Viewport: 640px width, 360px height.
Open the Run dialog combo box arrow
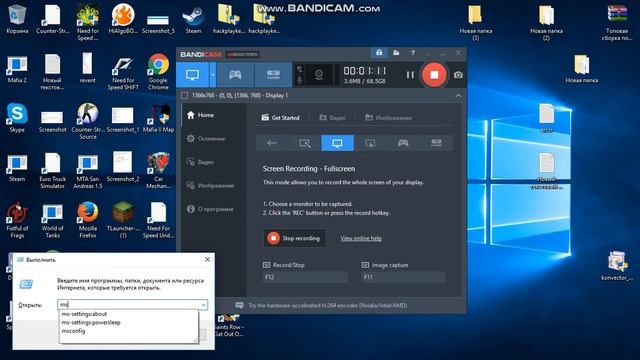[x=204, y=304]
